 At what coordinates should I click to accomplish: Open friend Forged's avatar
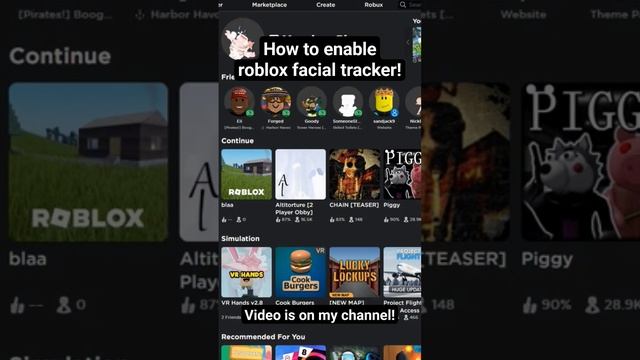276,101
